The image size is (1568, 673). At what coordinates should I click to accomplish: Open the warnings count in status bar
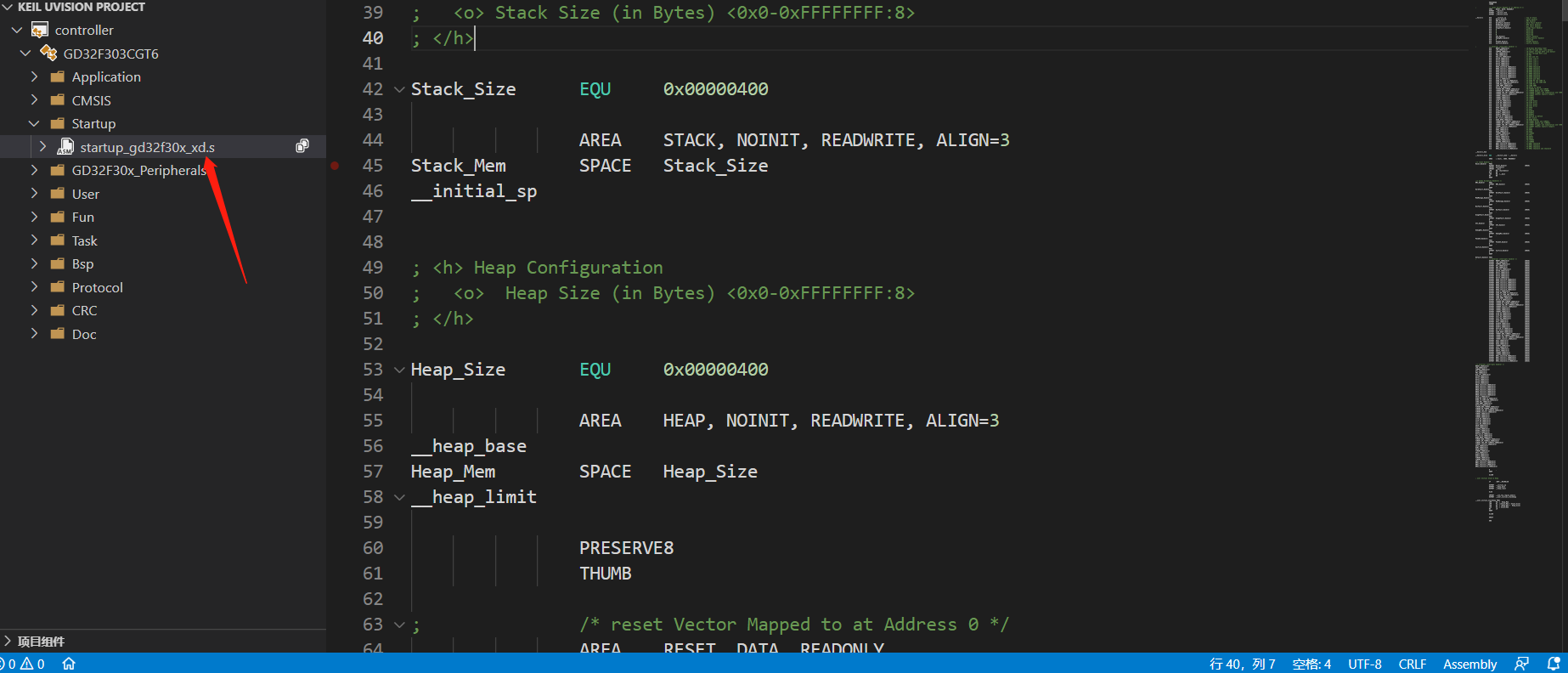(33, 664)
